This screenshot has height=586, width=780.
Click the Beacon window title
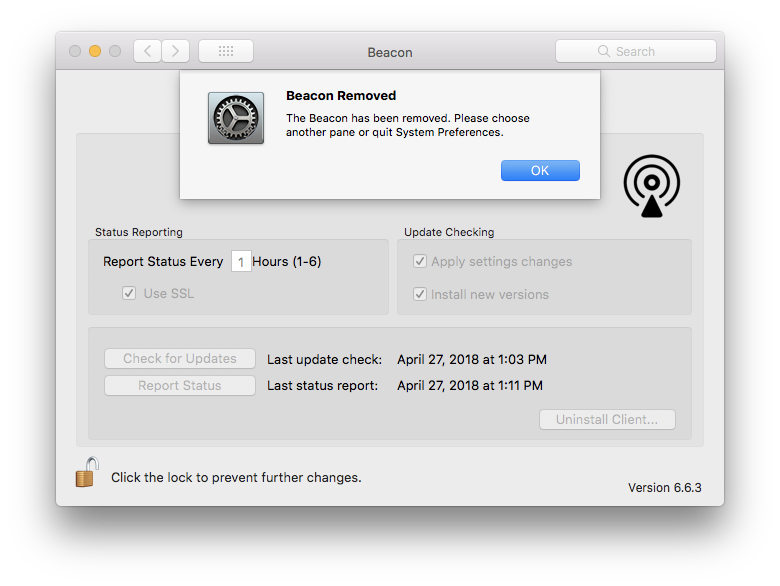(390, 52)
